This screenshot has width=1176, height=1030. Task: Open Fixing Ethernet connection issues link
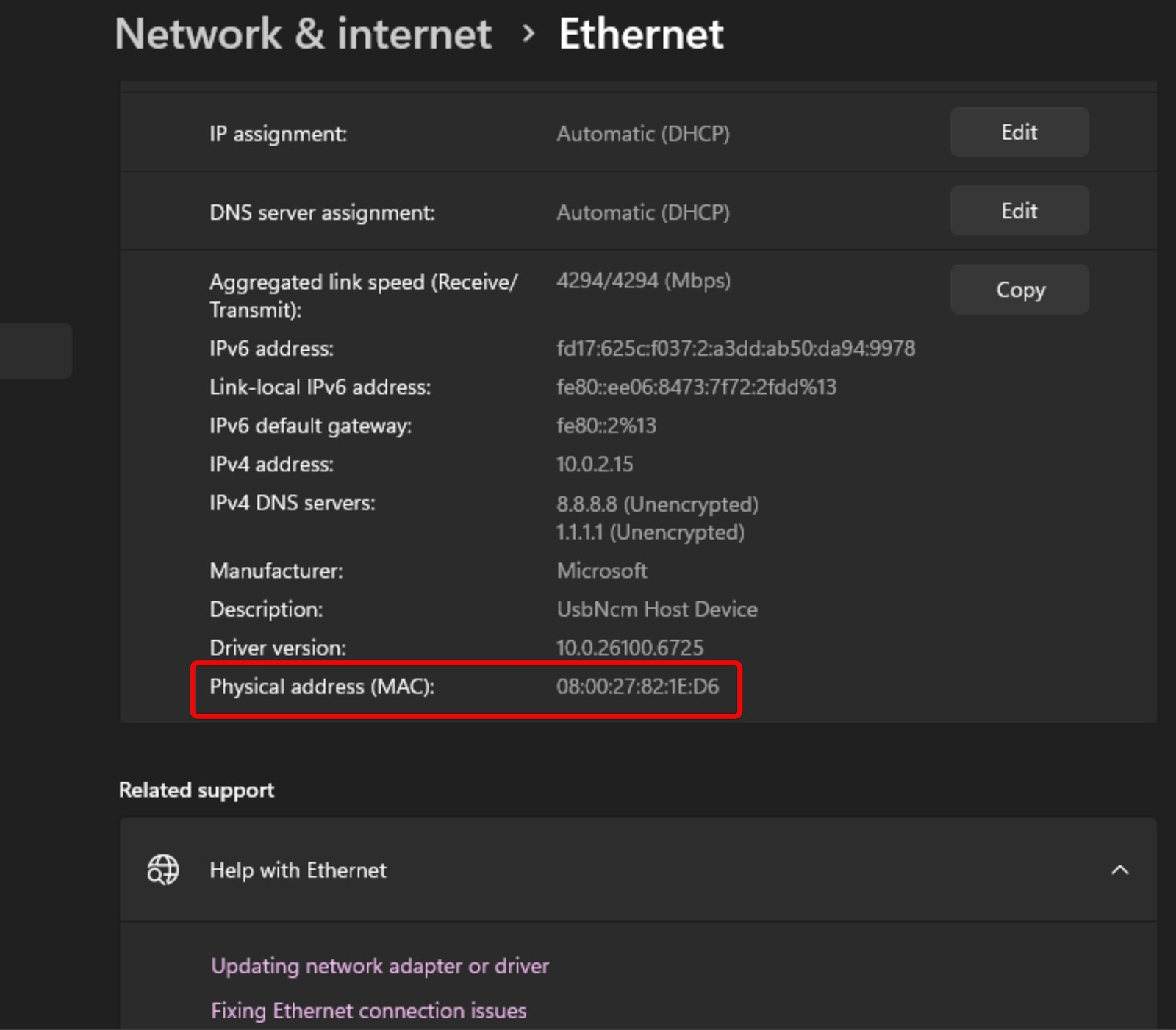(368, 1011)
